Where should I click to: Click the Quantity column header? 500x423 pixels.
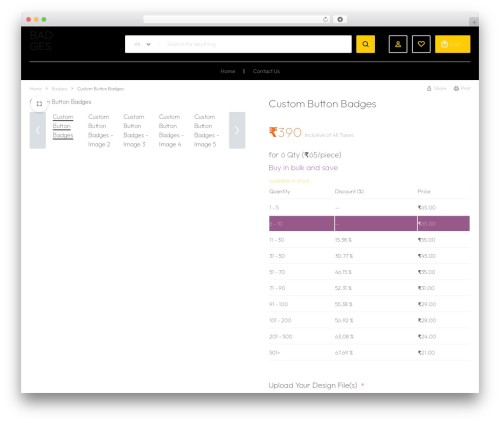(280, 191)
